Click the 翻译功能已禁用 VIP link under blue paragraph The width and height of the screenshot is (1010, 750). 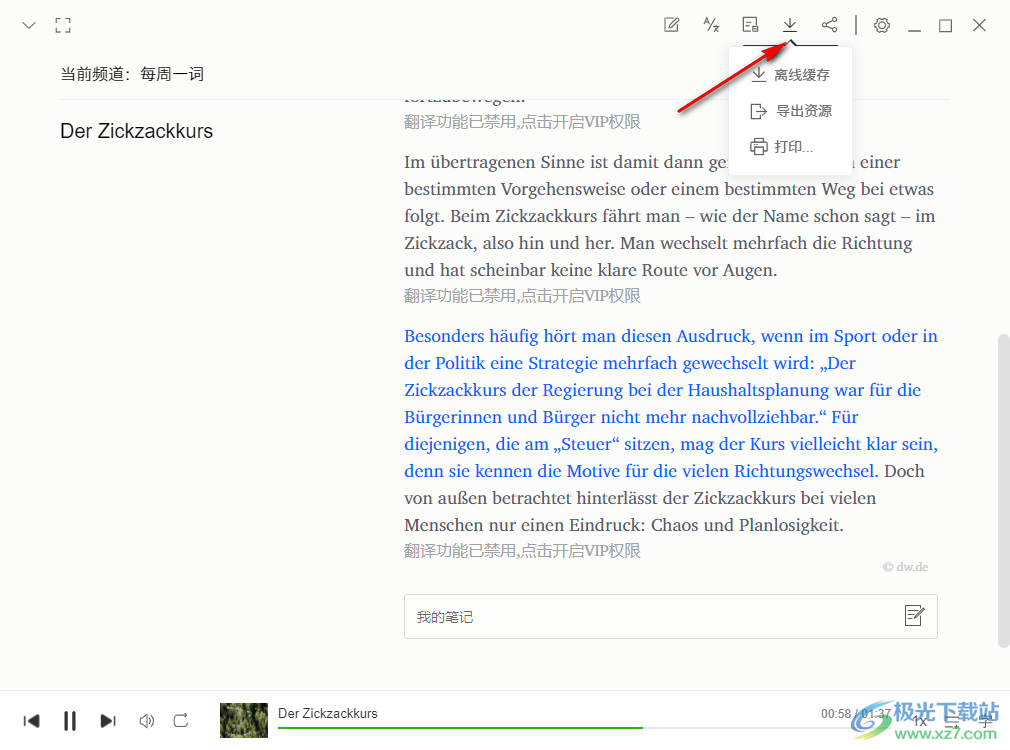tap(522, 551)
